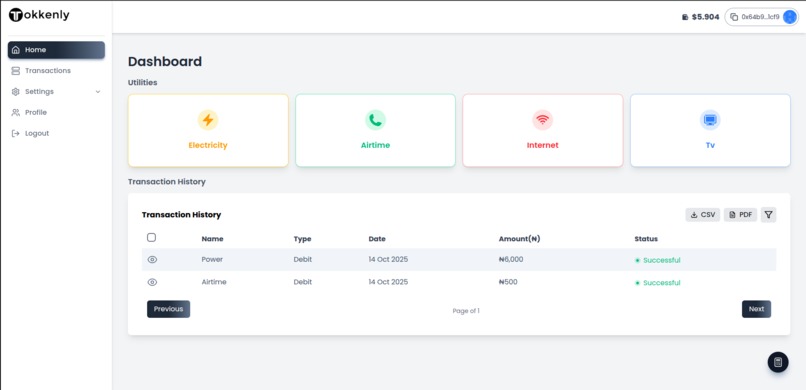
Task: Click the wallet balance icon
Action: (x=685, y=17)
